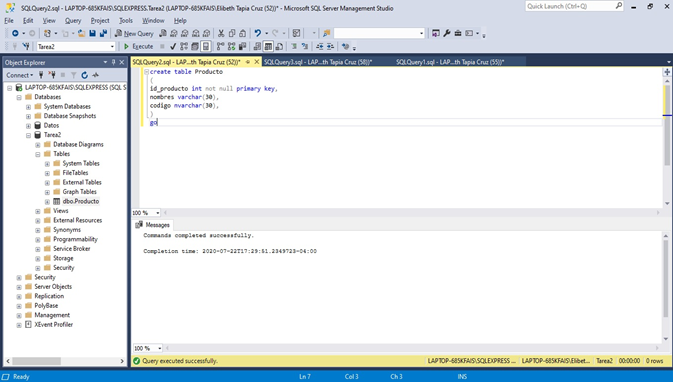Switch to the SQLQuery3.sql tab
Screen dimensions: 673x382
point(318,62)
